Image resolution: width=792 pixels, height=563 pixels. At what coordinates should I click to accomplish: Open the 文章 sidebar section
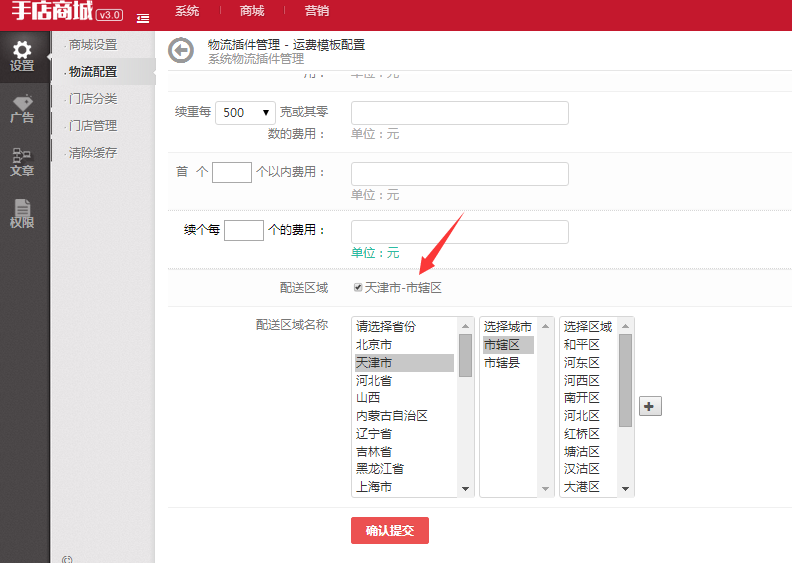pyautogui.click(x=22, y=162)
